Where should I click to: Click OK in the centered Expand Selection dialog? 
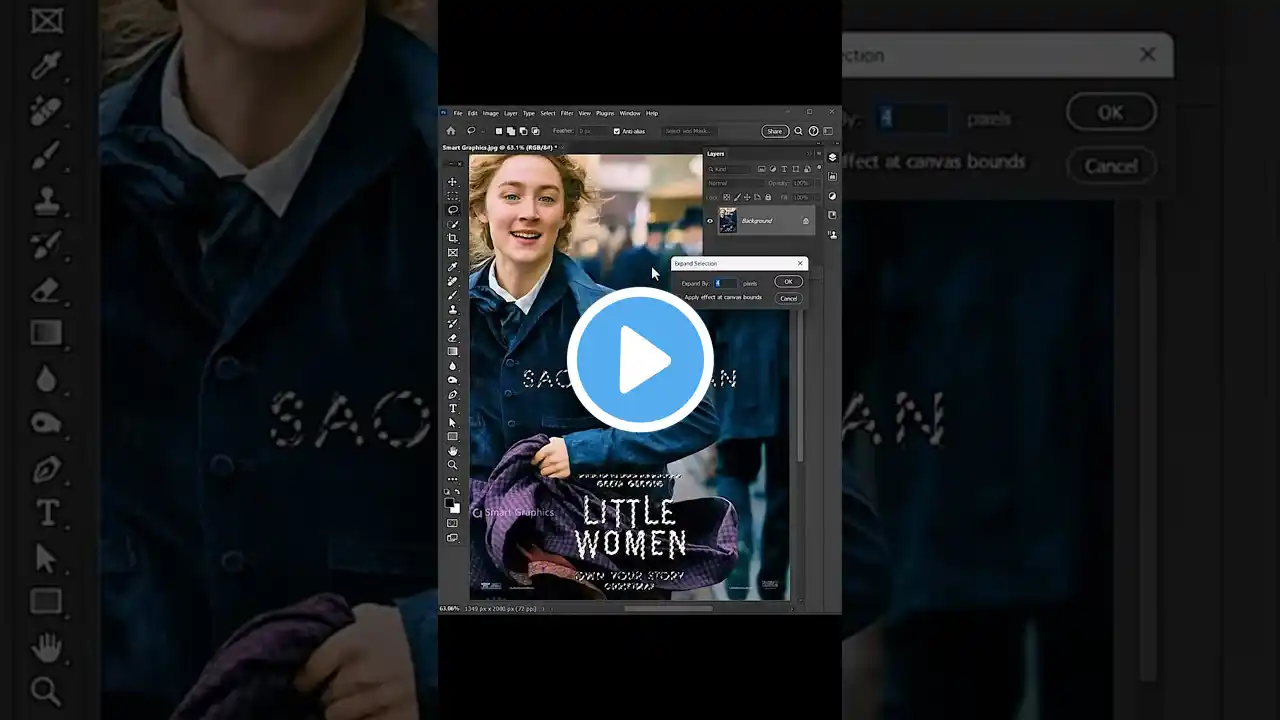(x=788, y=281)
